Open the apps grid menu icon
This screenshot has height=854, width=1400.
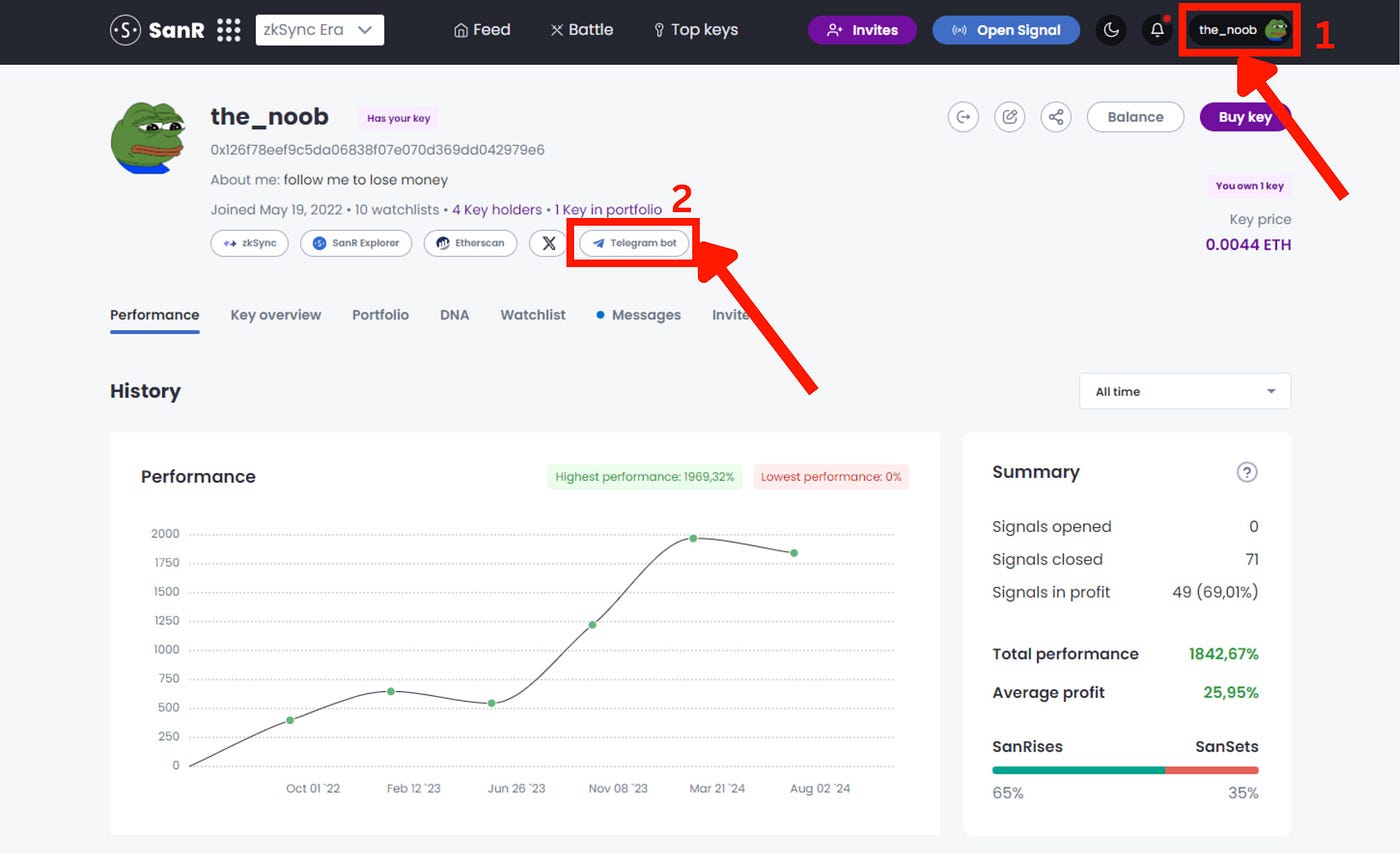pyautogui.click(x=229, y=30)
